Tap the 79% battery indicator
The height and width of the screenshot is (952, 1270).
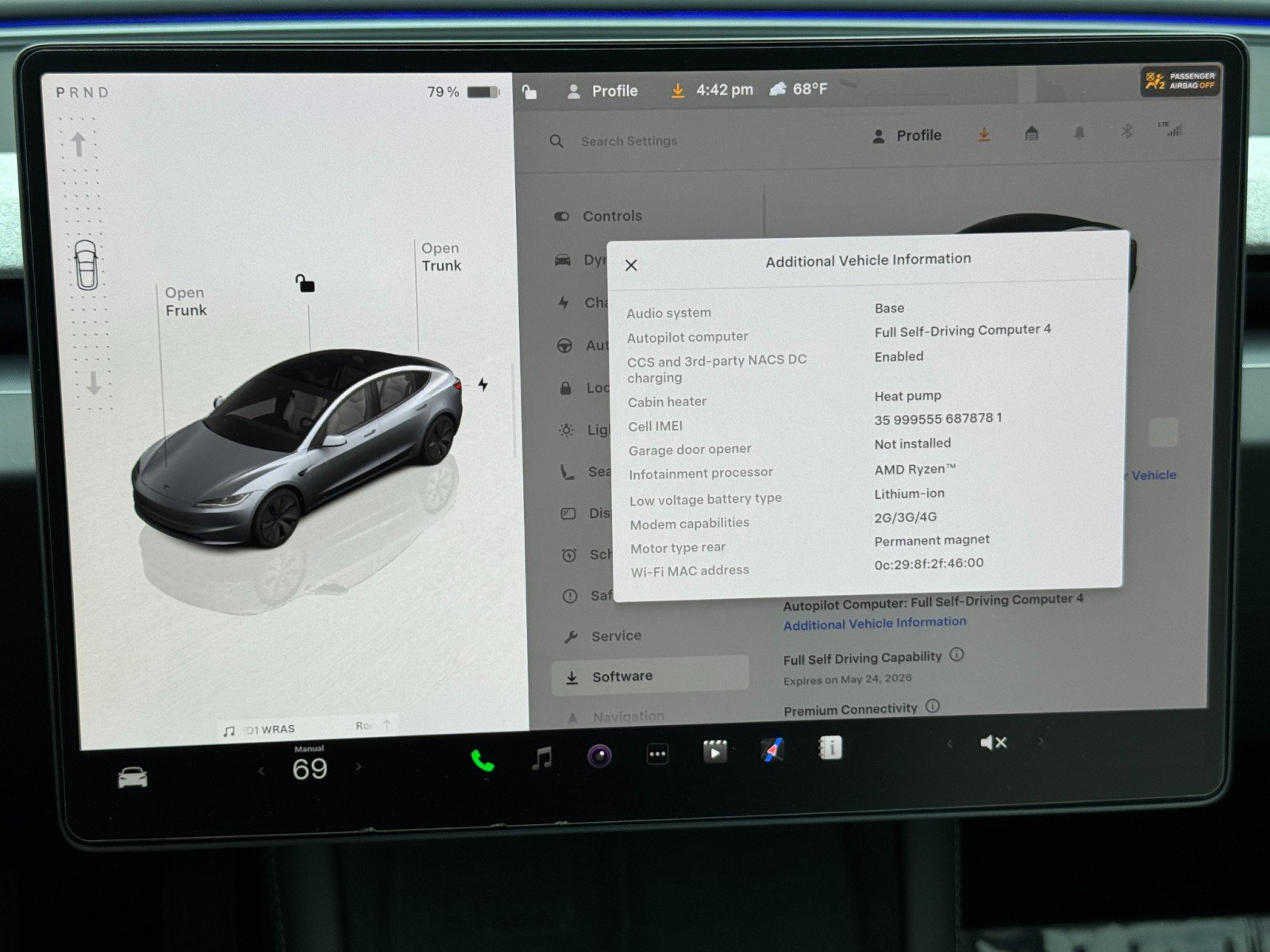click(463, 92)
